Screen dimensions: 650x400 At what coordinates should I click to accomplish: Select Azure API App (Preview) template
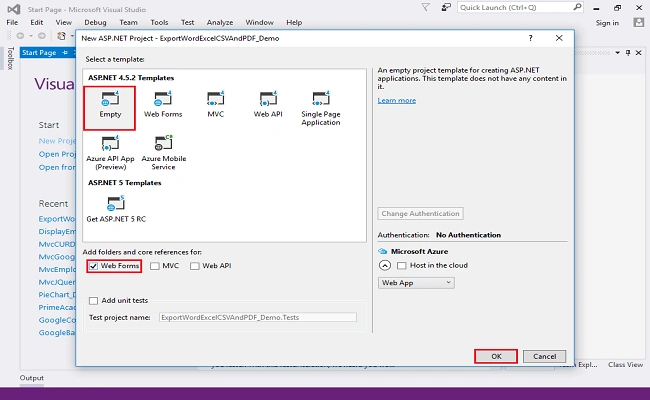(110, 153)
